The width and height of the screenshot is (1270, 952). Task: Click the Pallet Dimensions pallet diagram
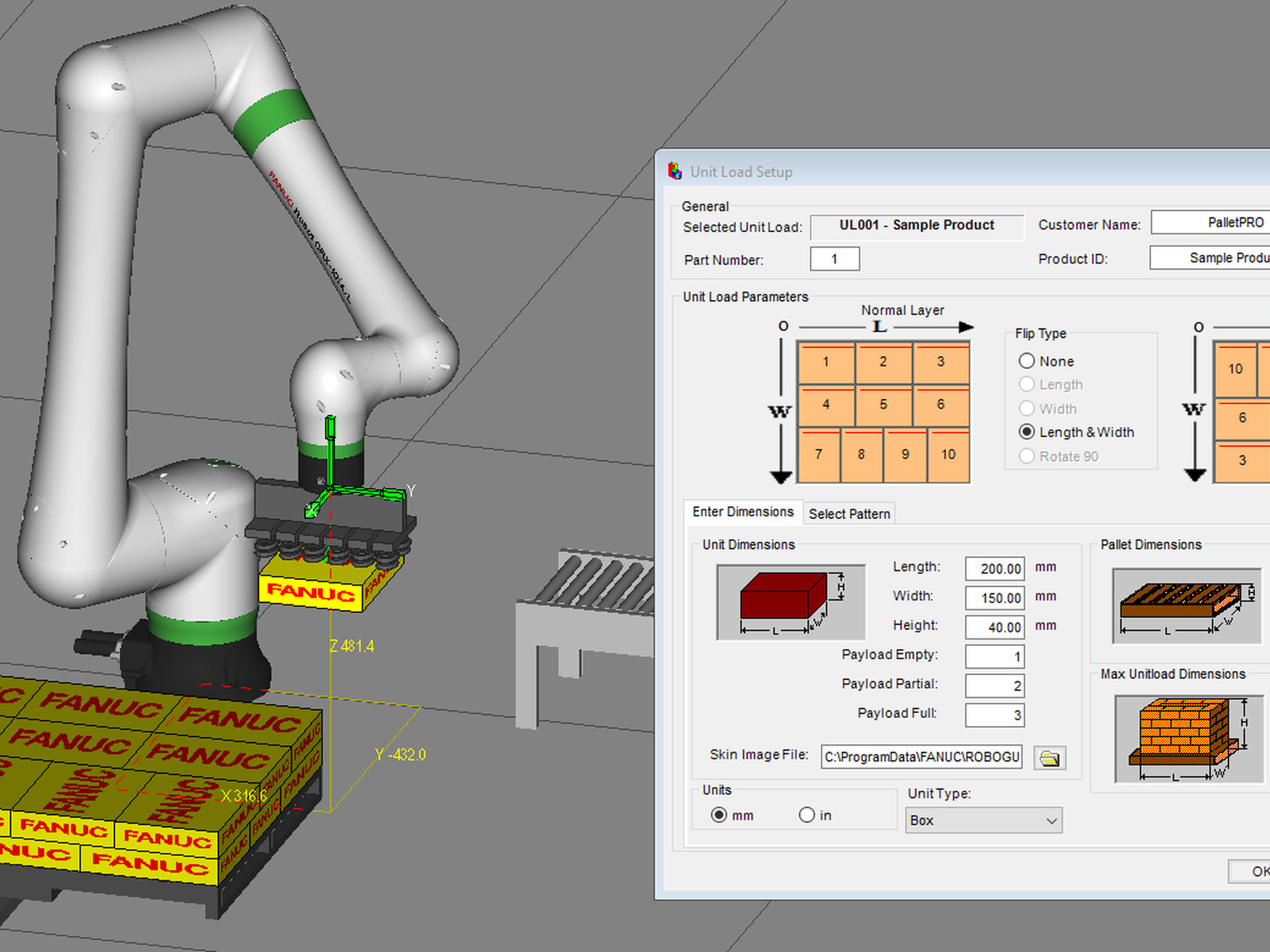(1187, 605)
